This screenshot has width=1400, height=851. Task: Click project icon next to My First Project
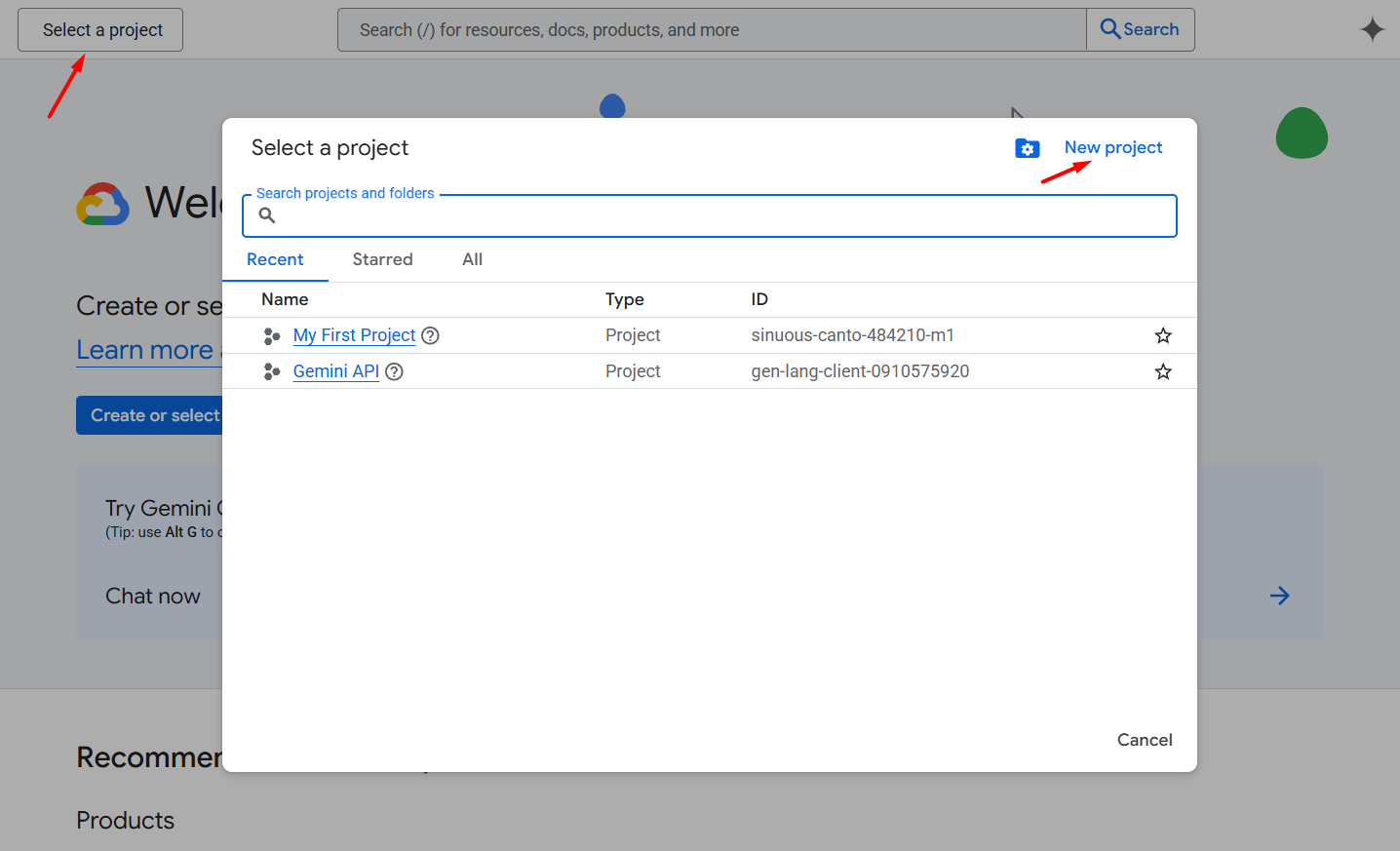(272, 335)
